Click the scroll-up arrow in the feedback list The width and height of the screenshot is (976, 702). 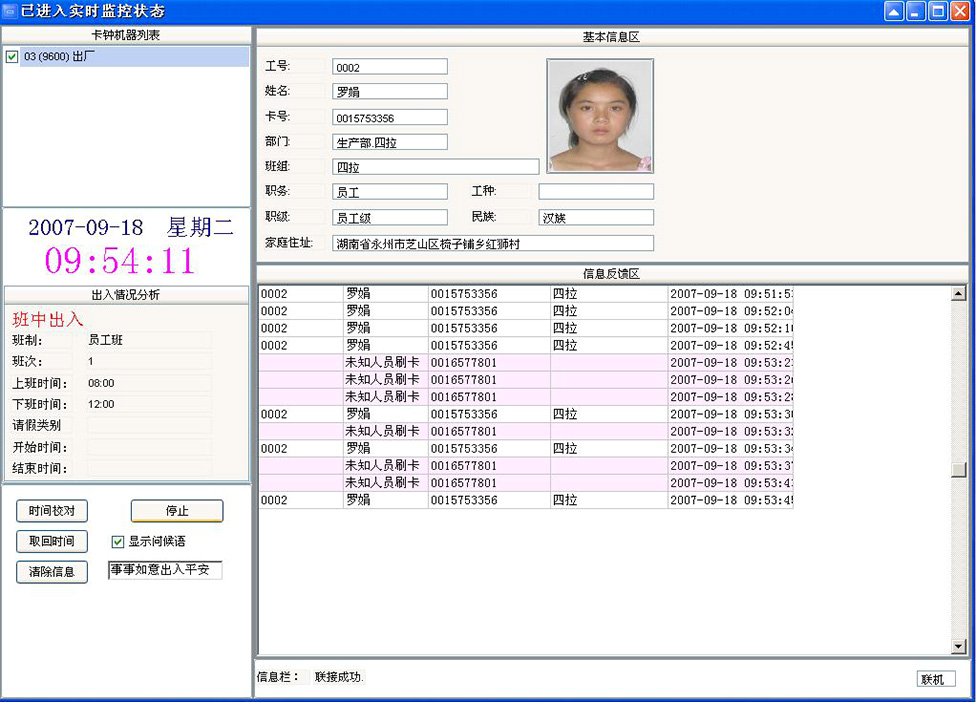959,294
